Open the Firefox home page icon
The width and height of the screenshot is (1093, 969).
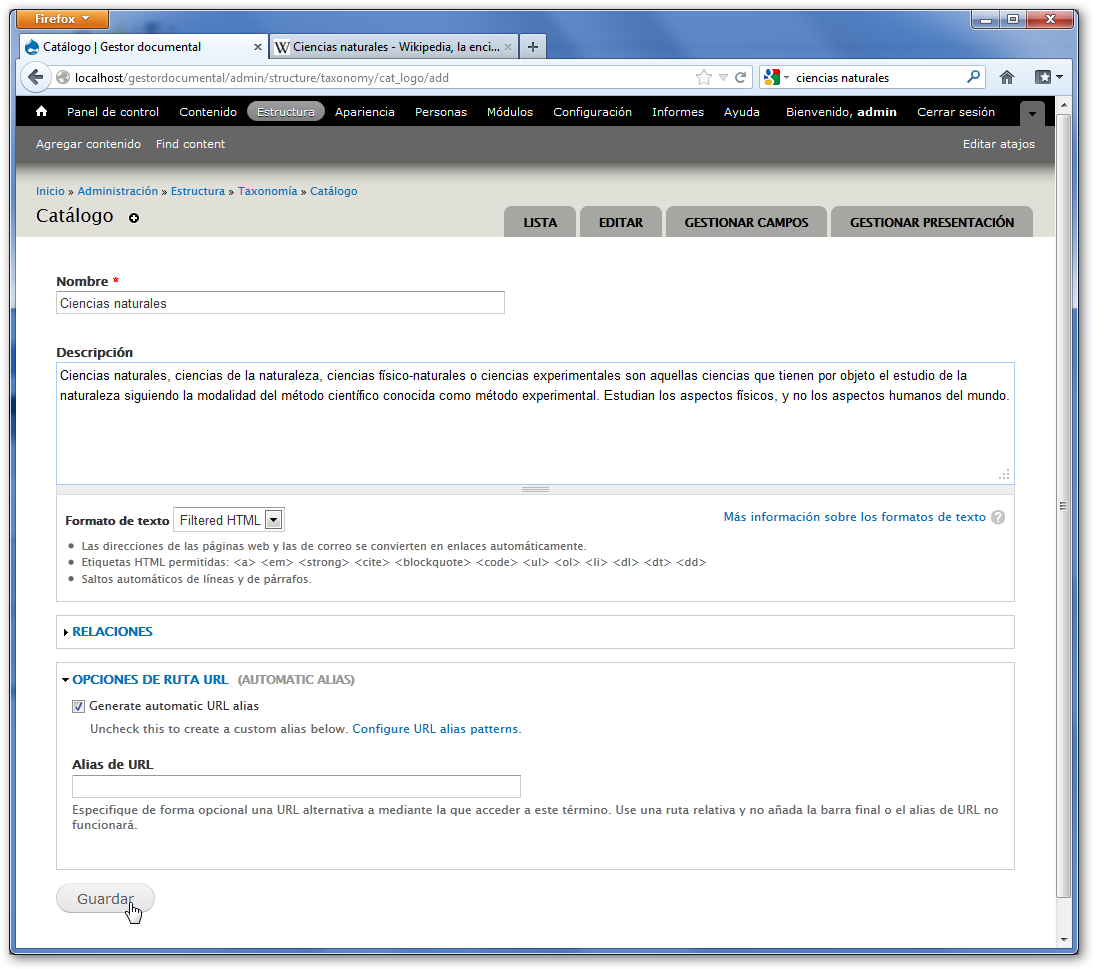1007,77
